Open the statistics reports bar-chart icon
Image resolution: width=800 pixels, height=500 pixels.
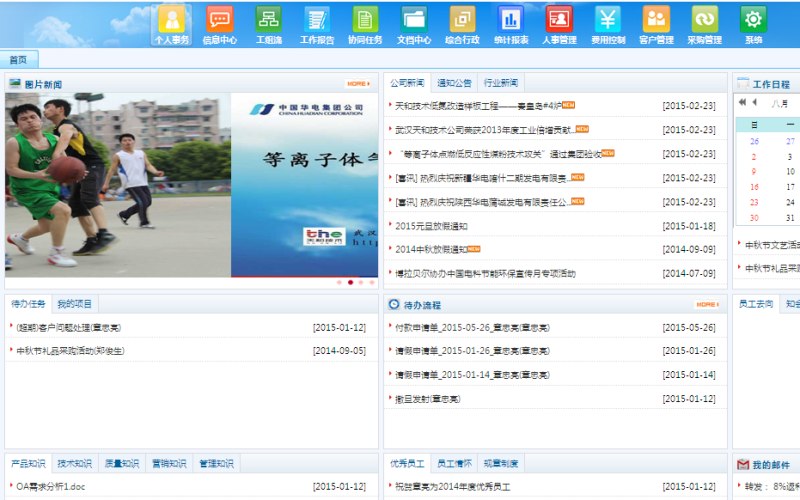click(x=511, y=25)
